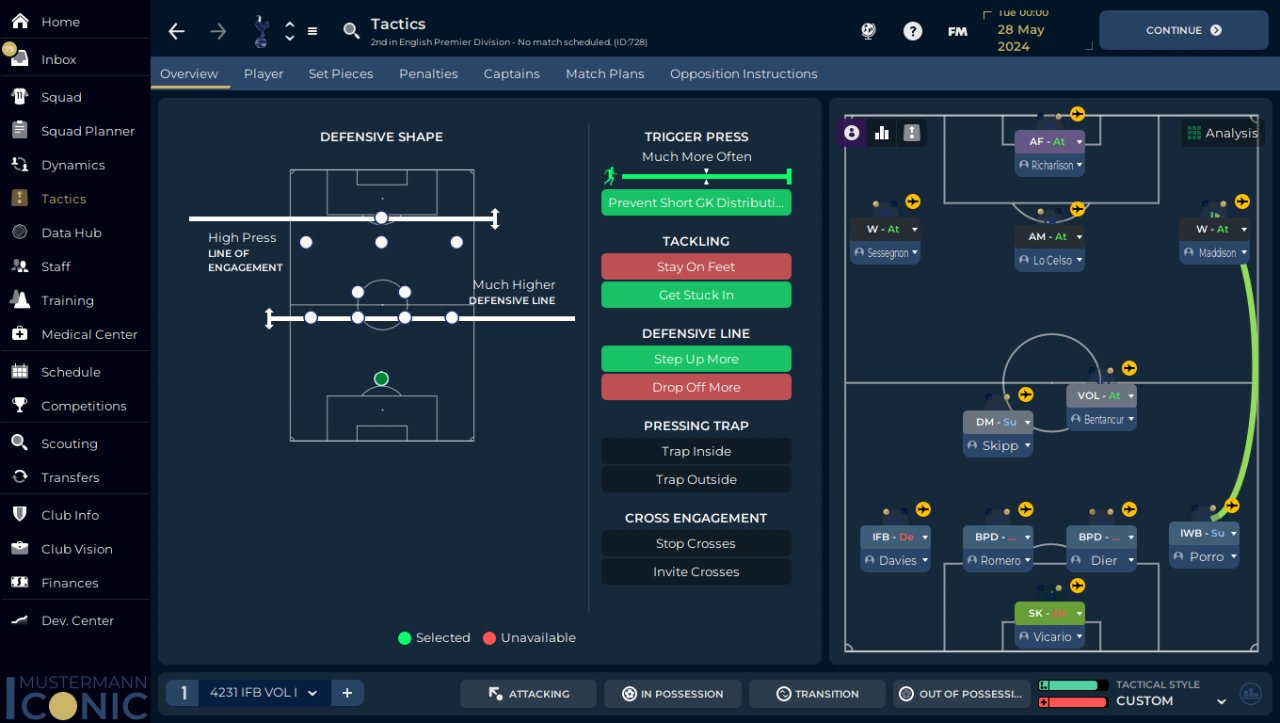
Task: Select the bar chart view icon on pitch
Action: click(882, 133)
